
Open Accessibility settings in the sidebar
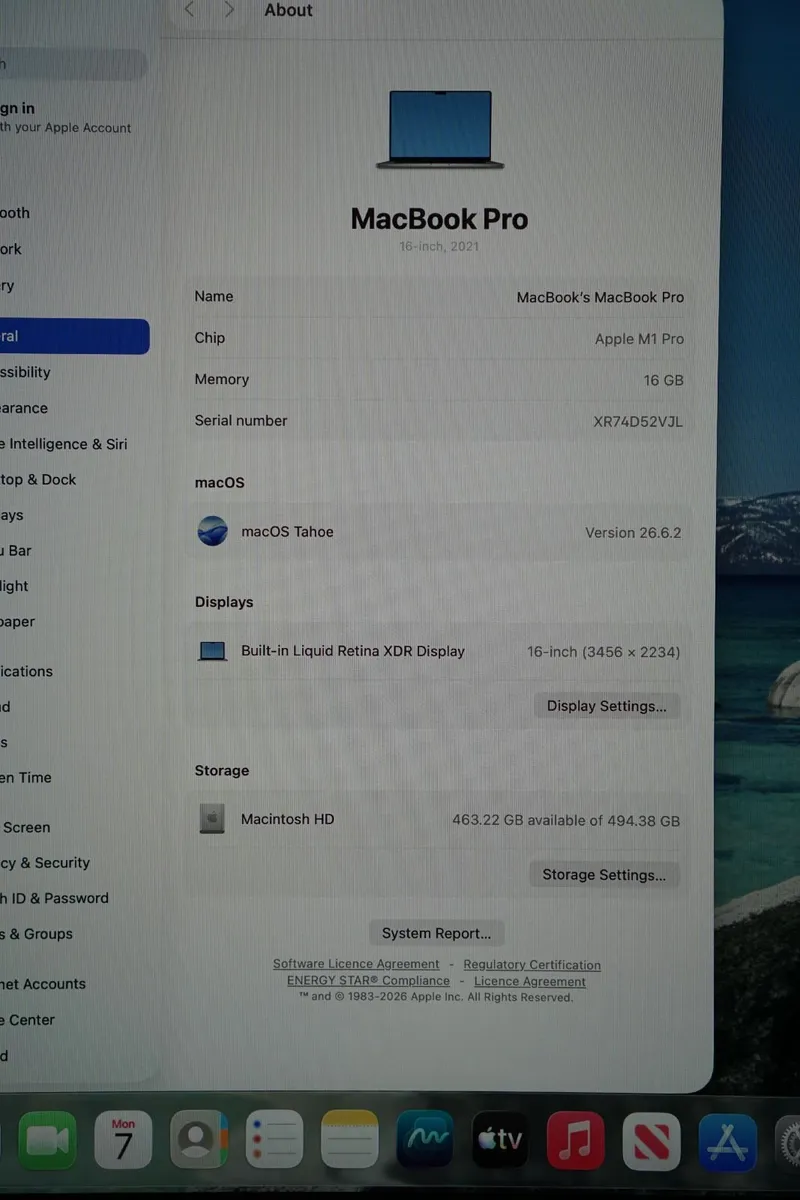(x=26, y=372)
